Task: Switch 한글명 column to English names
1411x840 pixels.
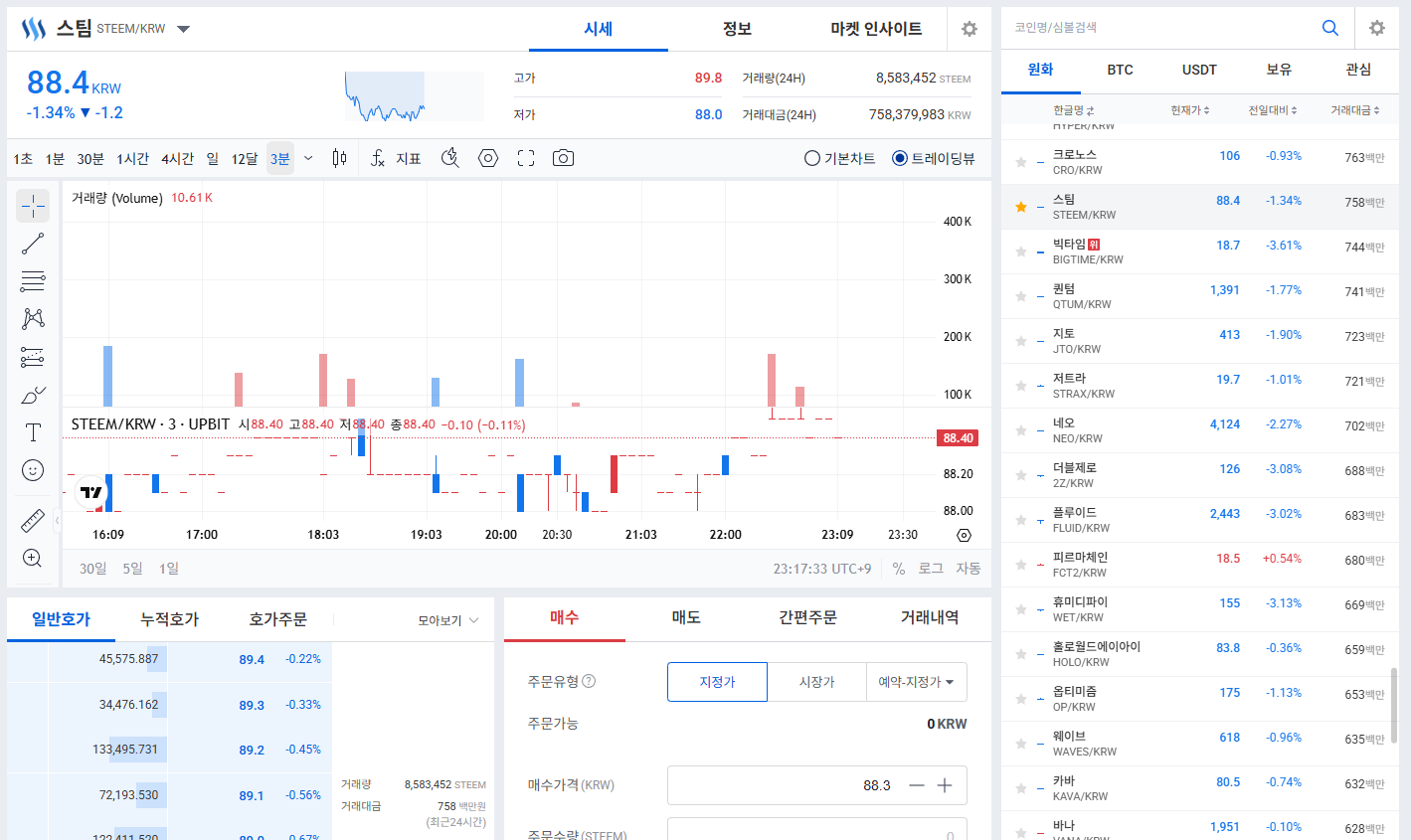Action: (1074, 110)
